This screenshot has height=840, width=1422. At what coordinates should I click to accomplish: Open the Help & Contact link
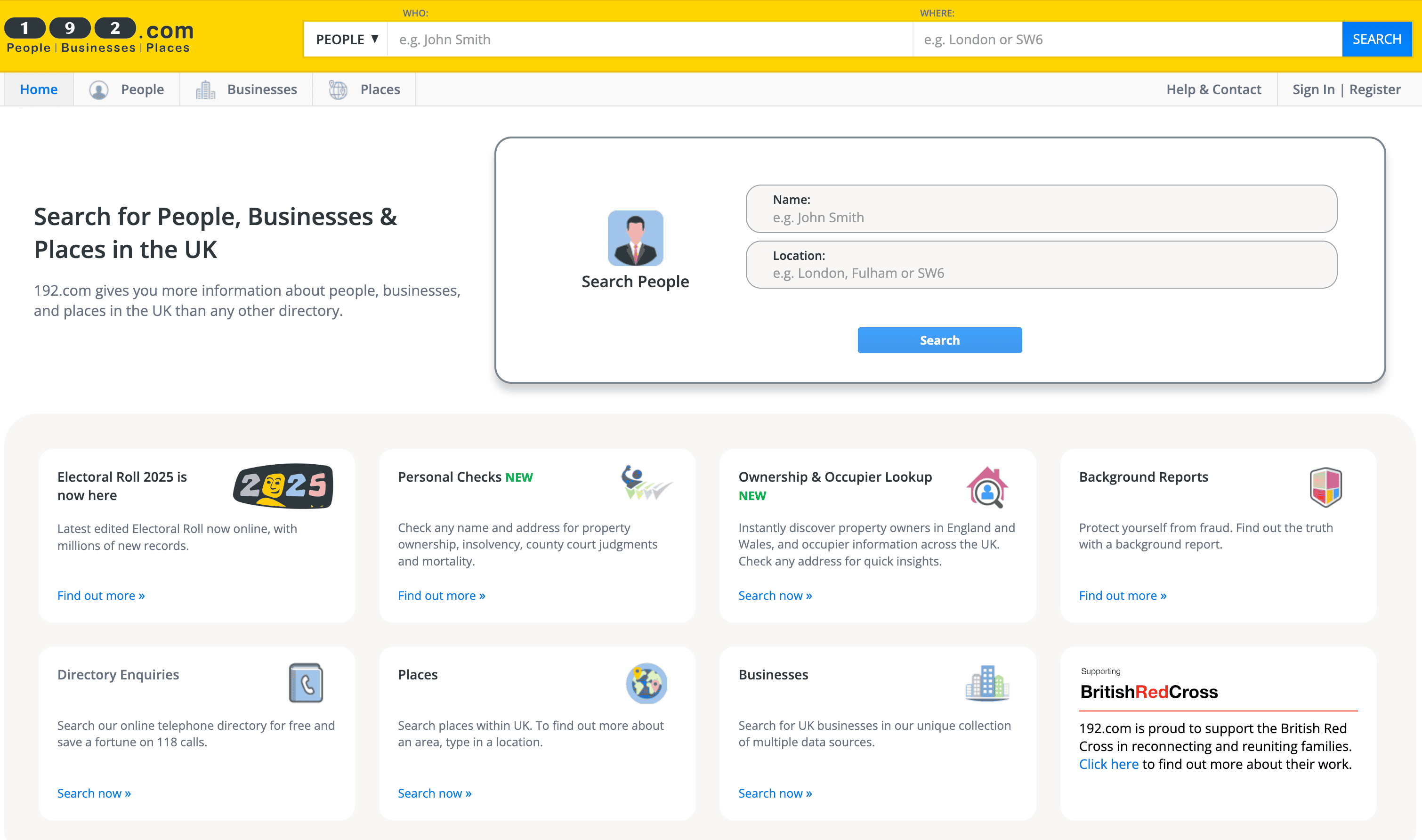[1213, 89]
